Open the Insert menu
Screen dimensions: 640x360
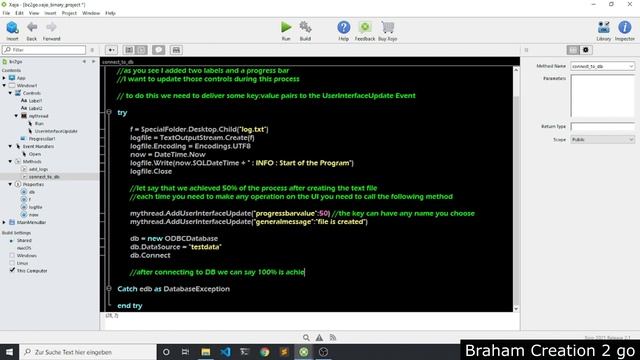click(x=50, y=13)
